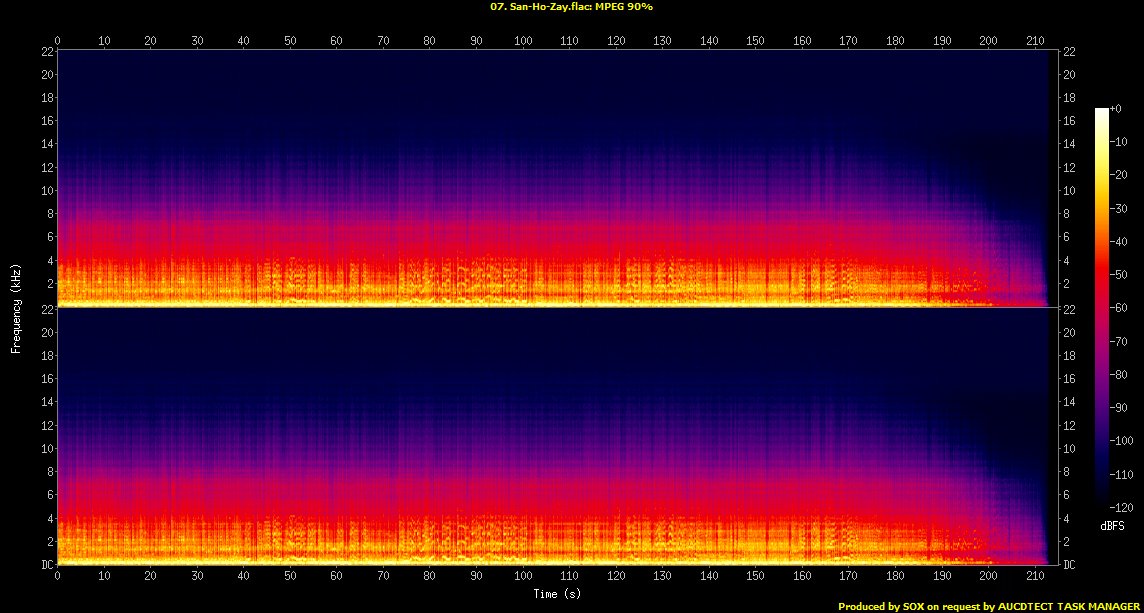Click the "Frequency (kHz)" axis label
This screenshot has width=1144, height=613.
(16, 307)
